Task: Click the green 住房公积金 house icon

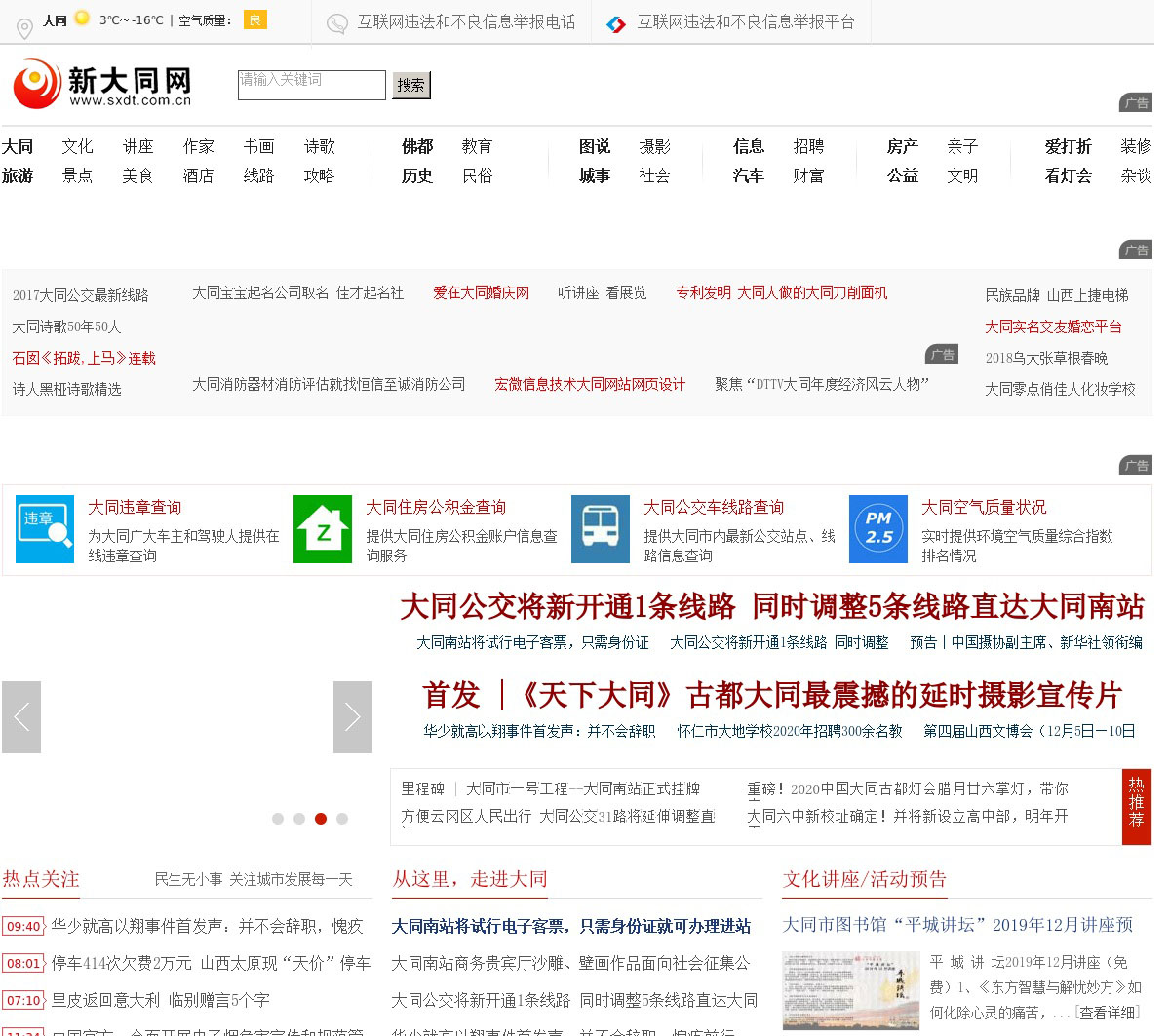Action: pos(323,529)
